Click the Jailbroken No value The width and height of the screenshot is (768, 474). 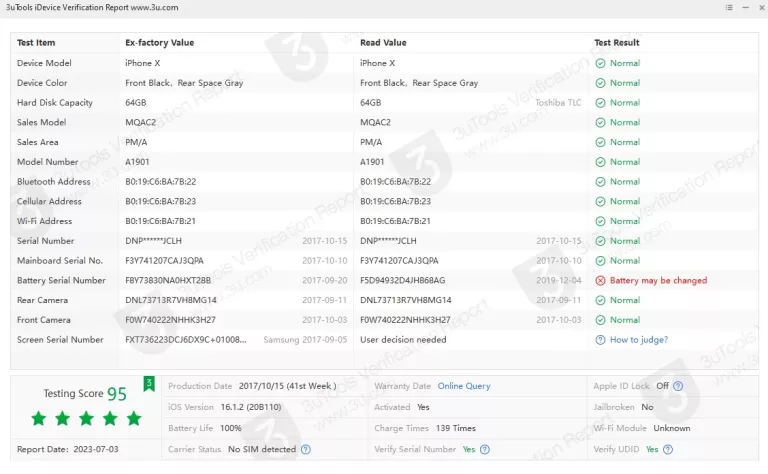(x=647, y=407)
